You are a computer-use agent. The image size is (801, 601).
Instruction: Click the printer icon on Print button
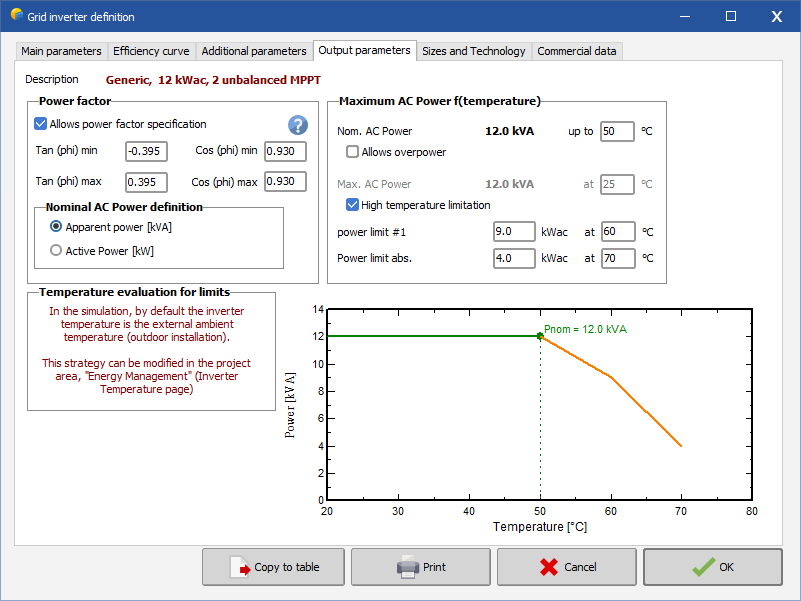click(408, 567)
